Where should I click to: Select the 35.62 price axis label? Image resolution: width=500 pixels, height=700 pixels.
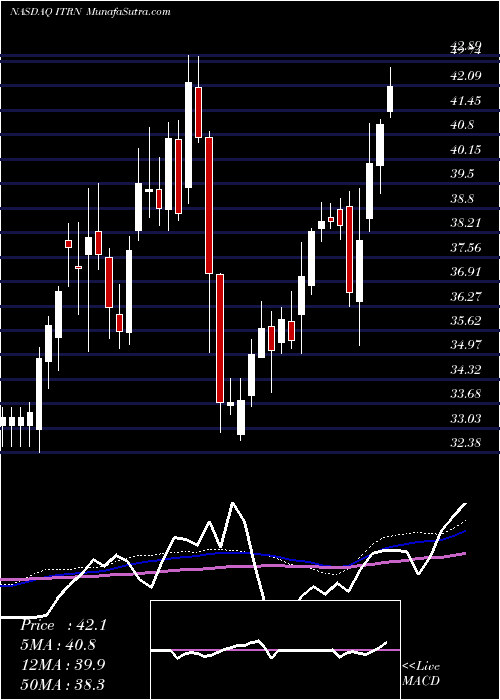pyautogui.click(x=466, y=321)
